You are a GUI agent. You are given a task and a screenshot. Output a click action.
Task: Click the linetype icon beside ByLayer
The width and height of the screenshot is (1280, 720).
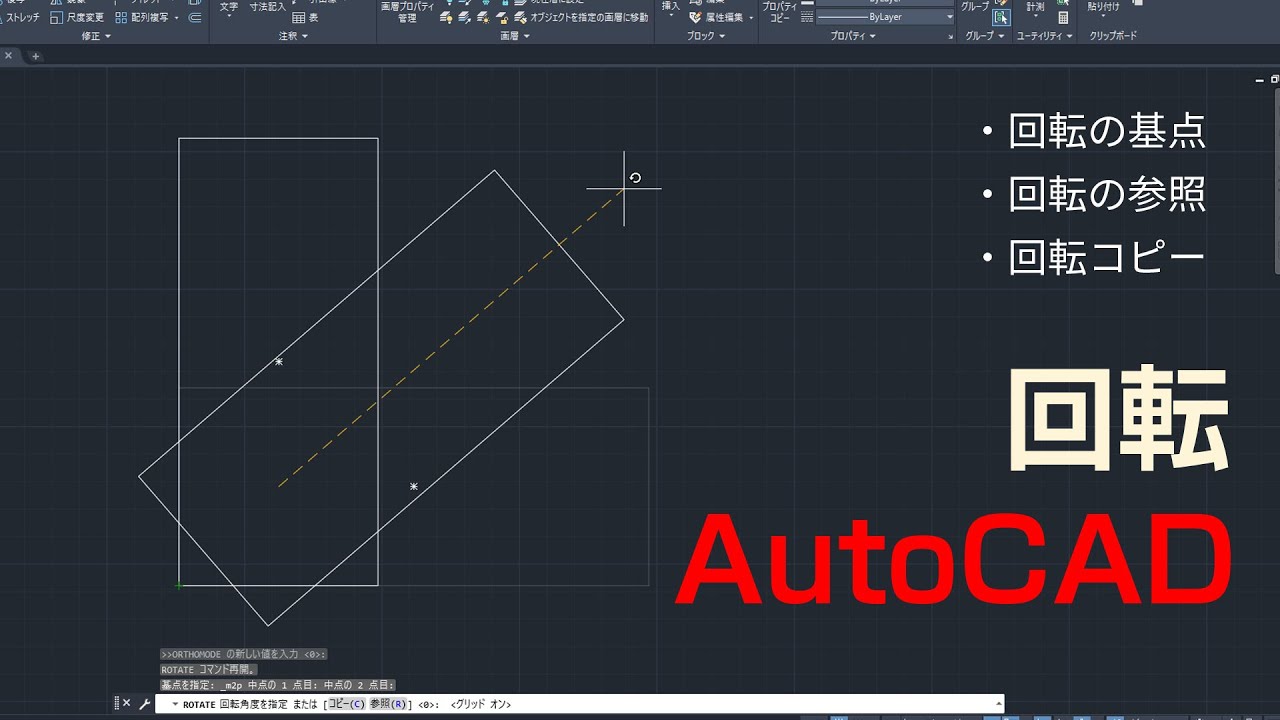click(807, 17)
